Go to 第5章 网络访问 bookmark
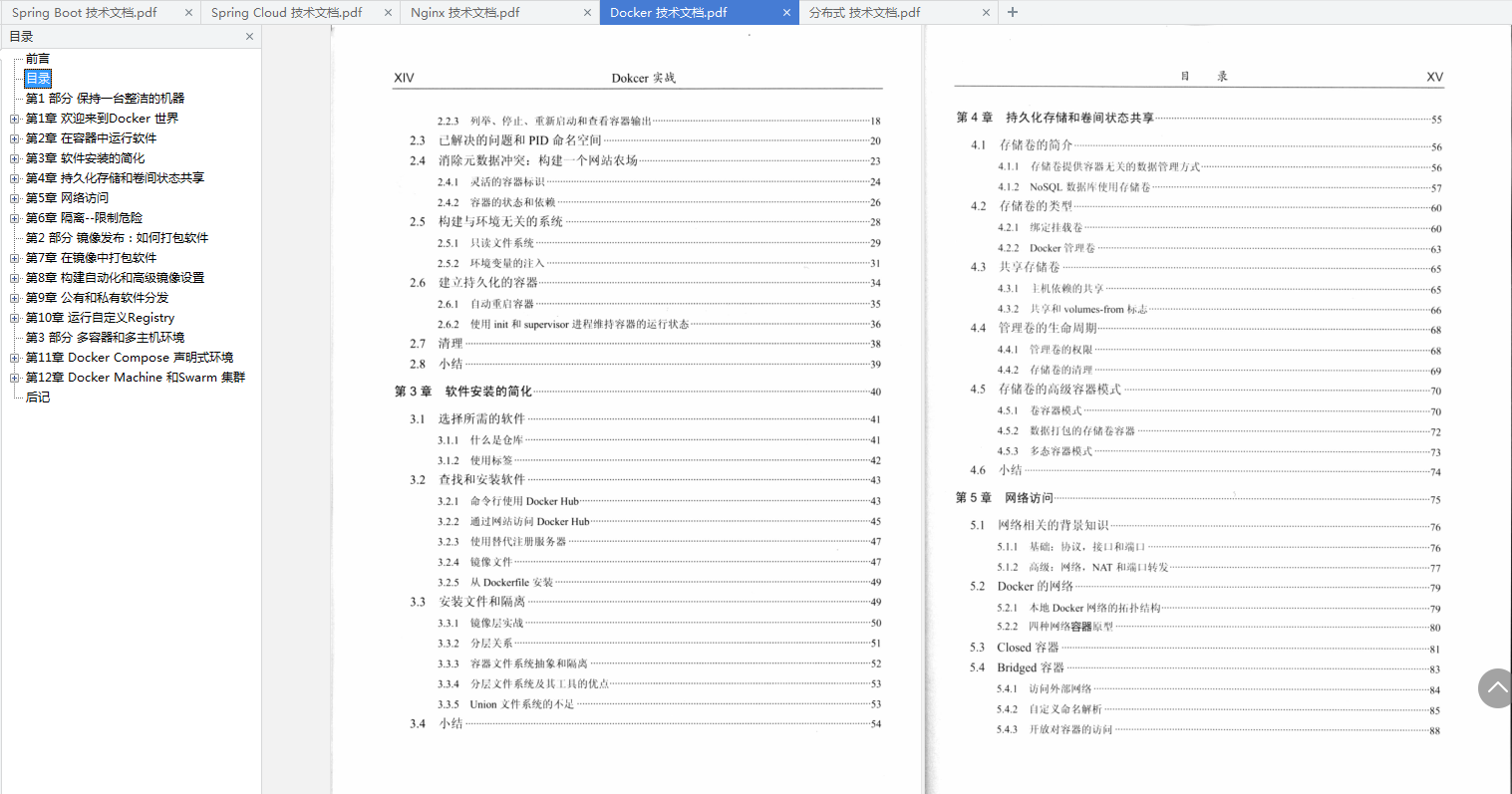Viewport: 1512px width, 794px height. [x=67, y=198]
